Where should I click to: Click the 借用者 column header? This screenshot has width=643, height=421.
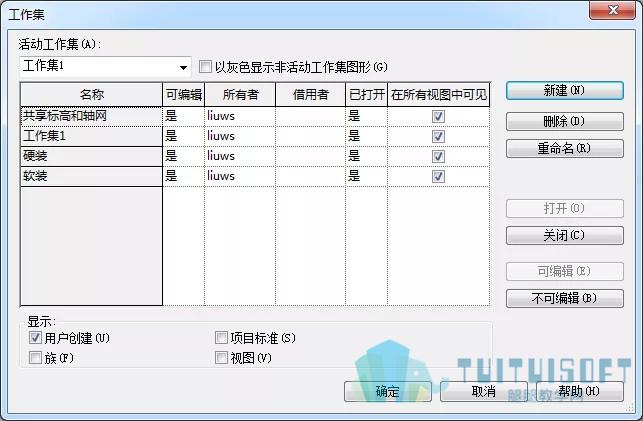(x=311, y=95)
